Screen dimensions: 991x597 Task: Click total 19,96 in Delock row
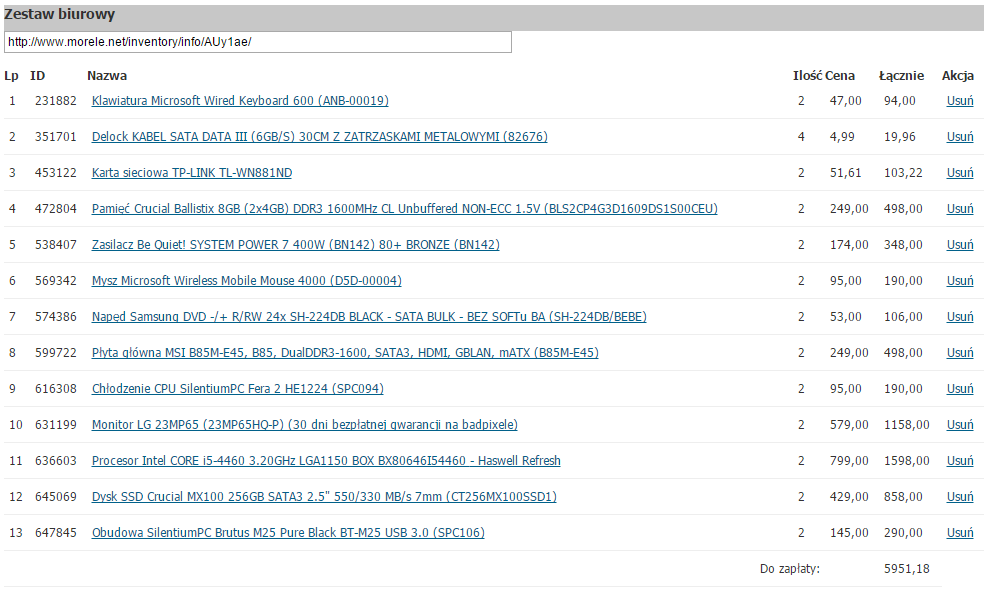(899, 136)
